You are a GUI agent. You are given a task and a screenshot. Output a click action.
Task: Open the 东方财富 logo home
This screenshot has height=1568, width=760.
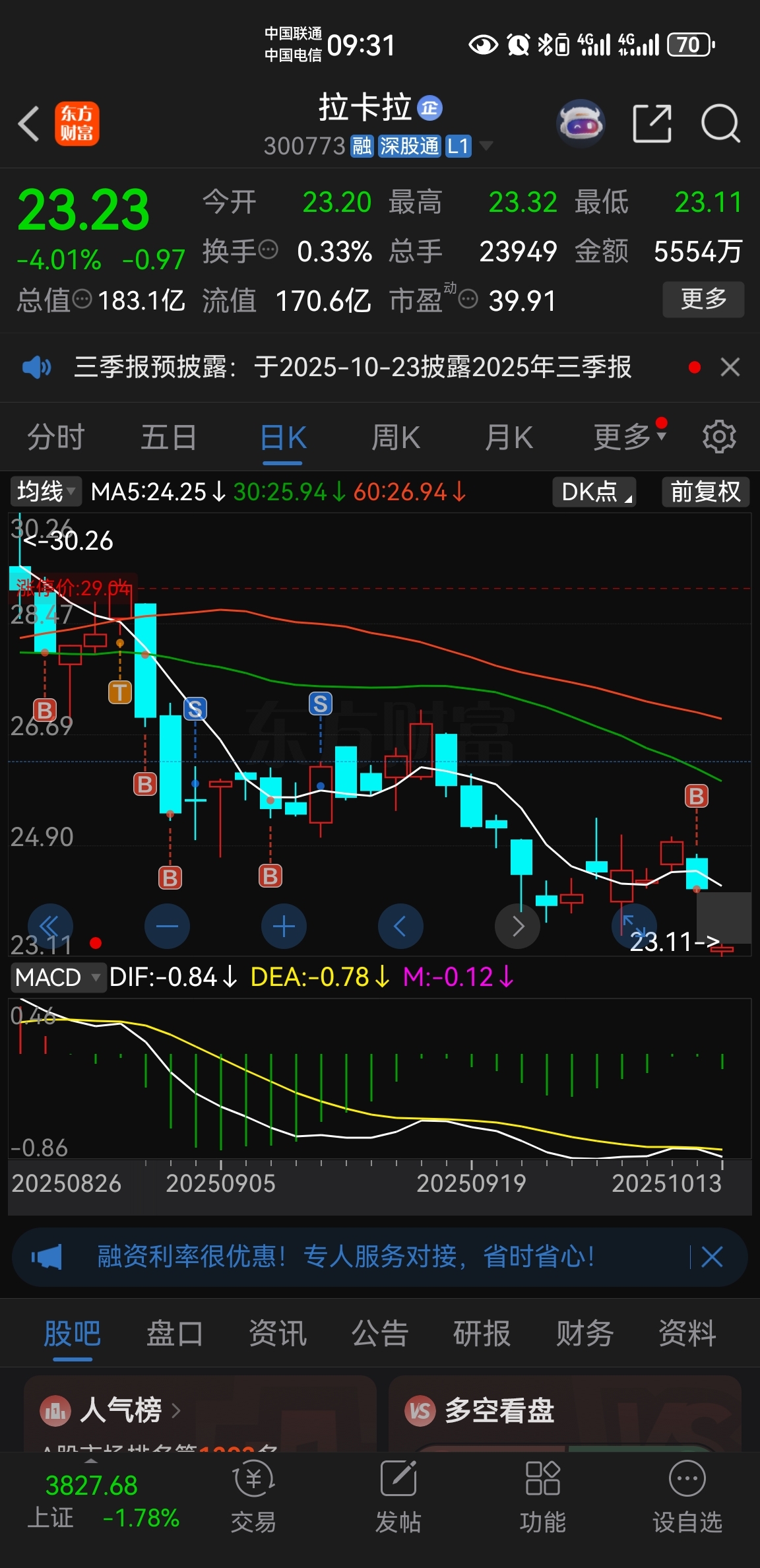pyautogui.click(x=77, y=123)
